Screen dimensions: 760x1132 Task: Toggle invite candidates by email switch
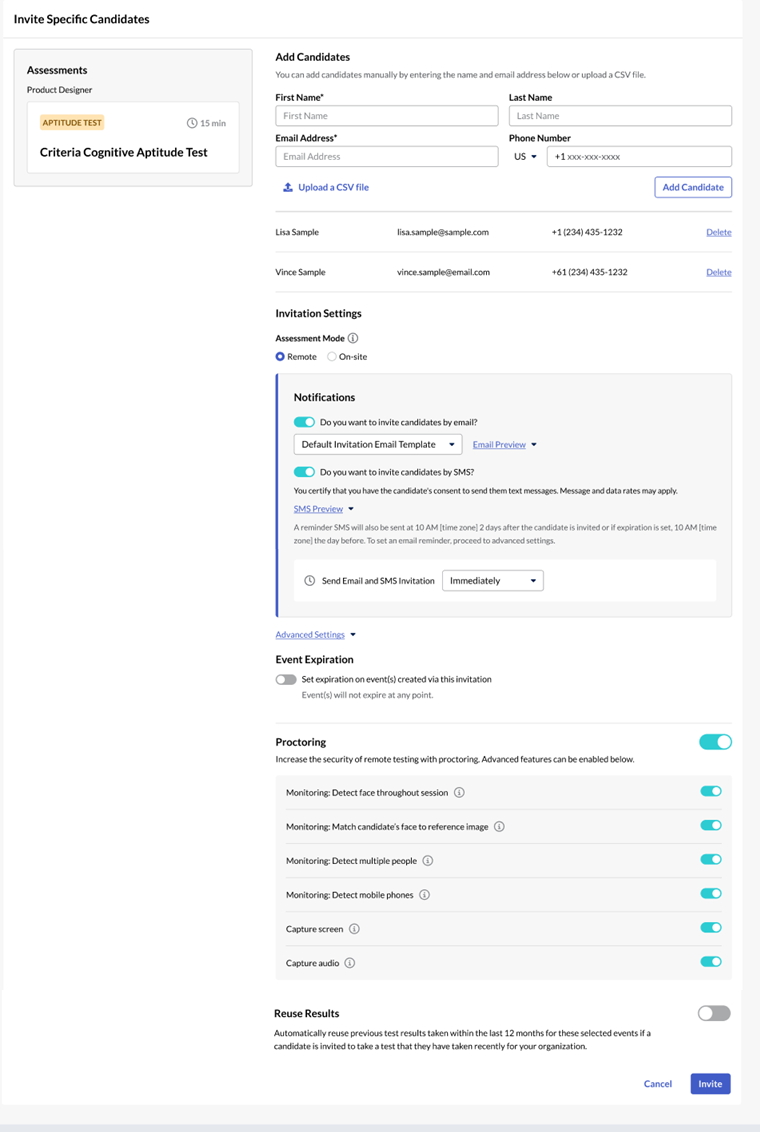coord(304,422)
